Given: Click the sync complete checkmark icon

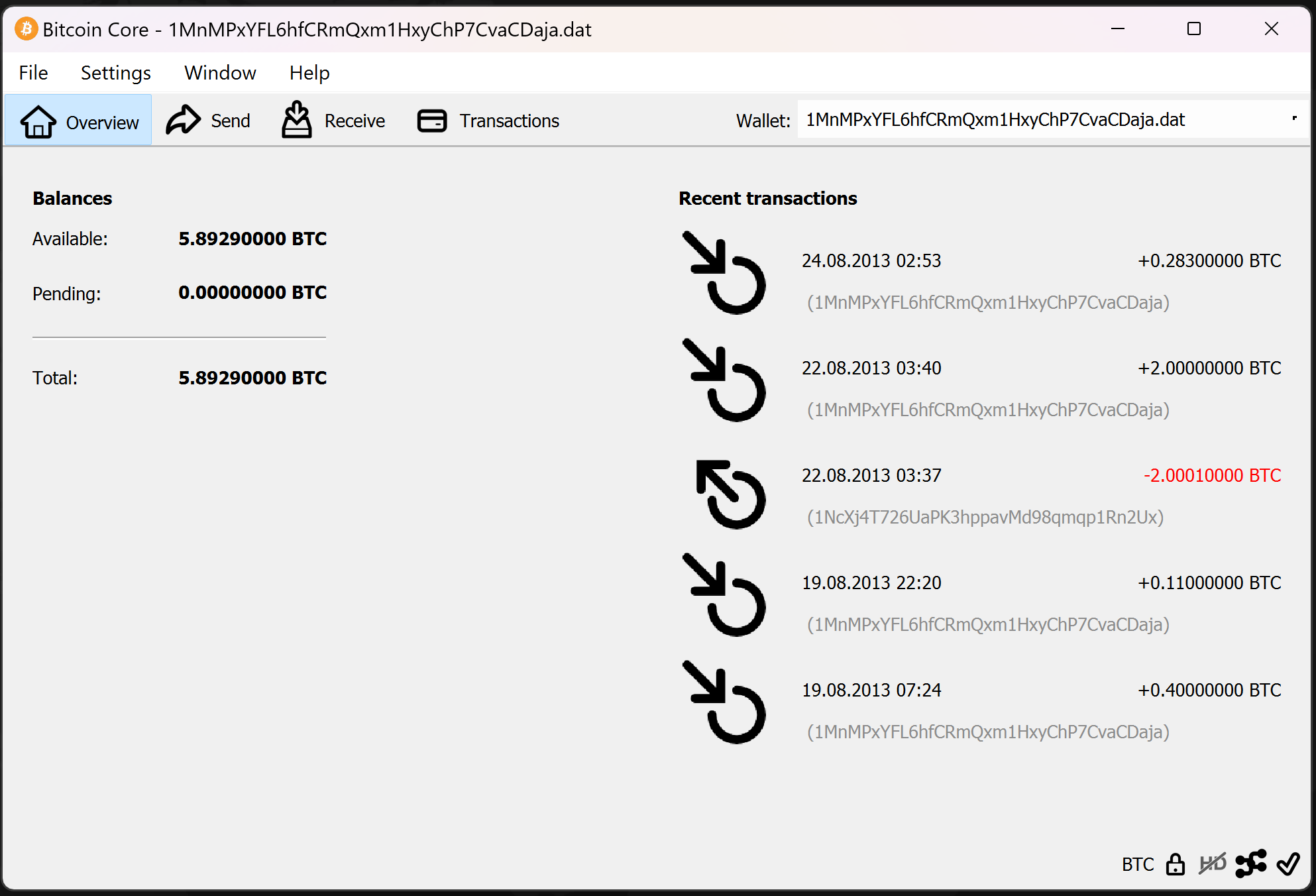Looking at the screenshot, I should pyautogui.click(x=1288, y=864).
